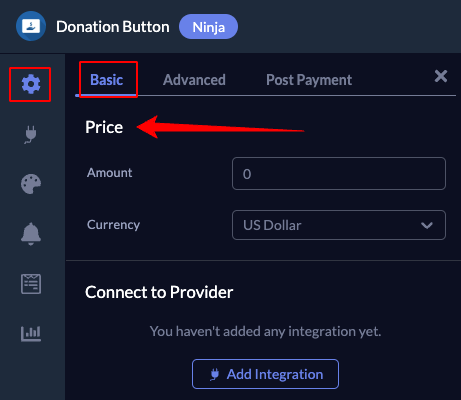Screen dimensions: 461x400
Task: Click the Donation Button logo icon
Action: (31, 26)
